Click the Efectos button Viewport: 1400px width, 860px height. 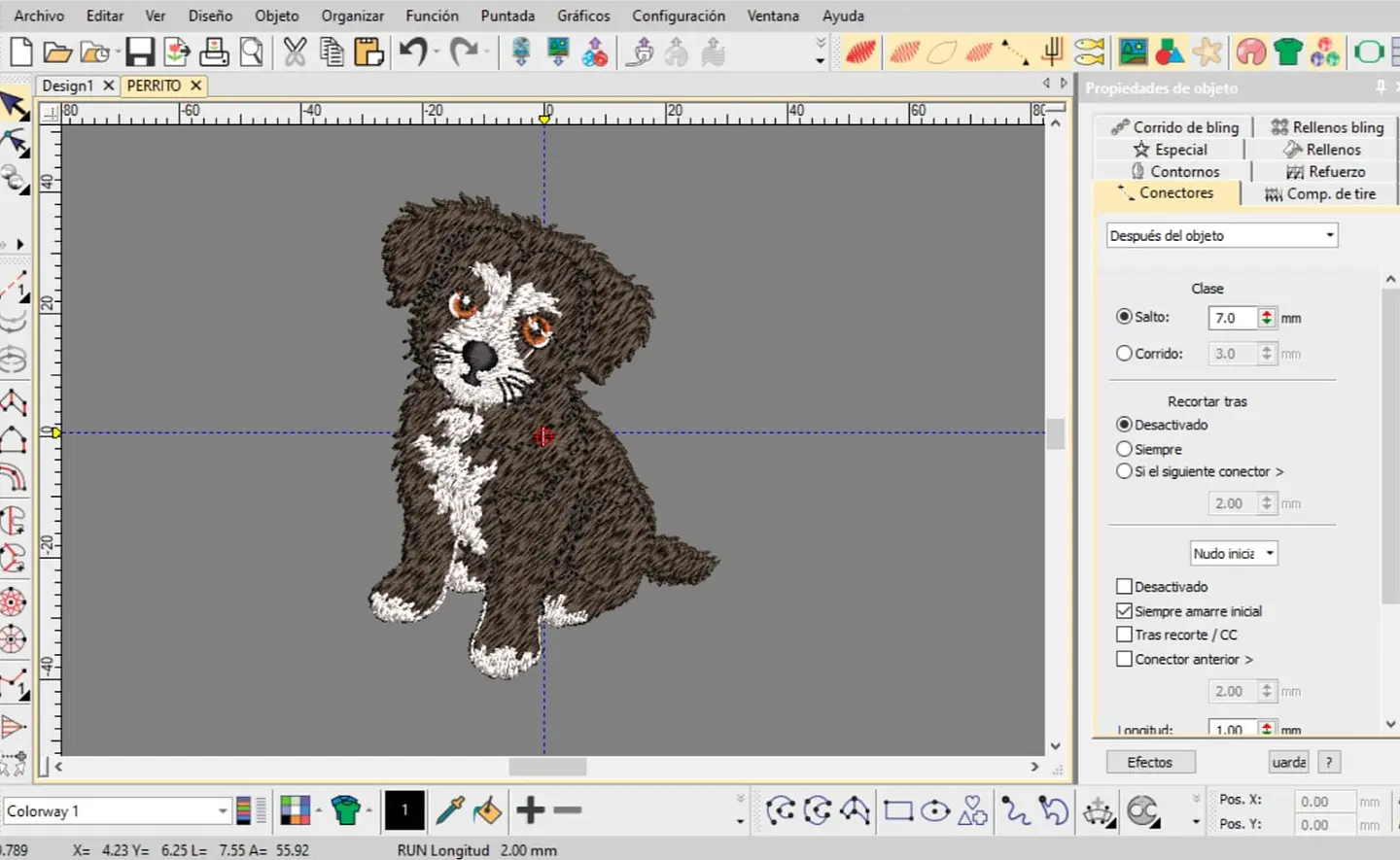[x=1150, y=762]
